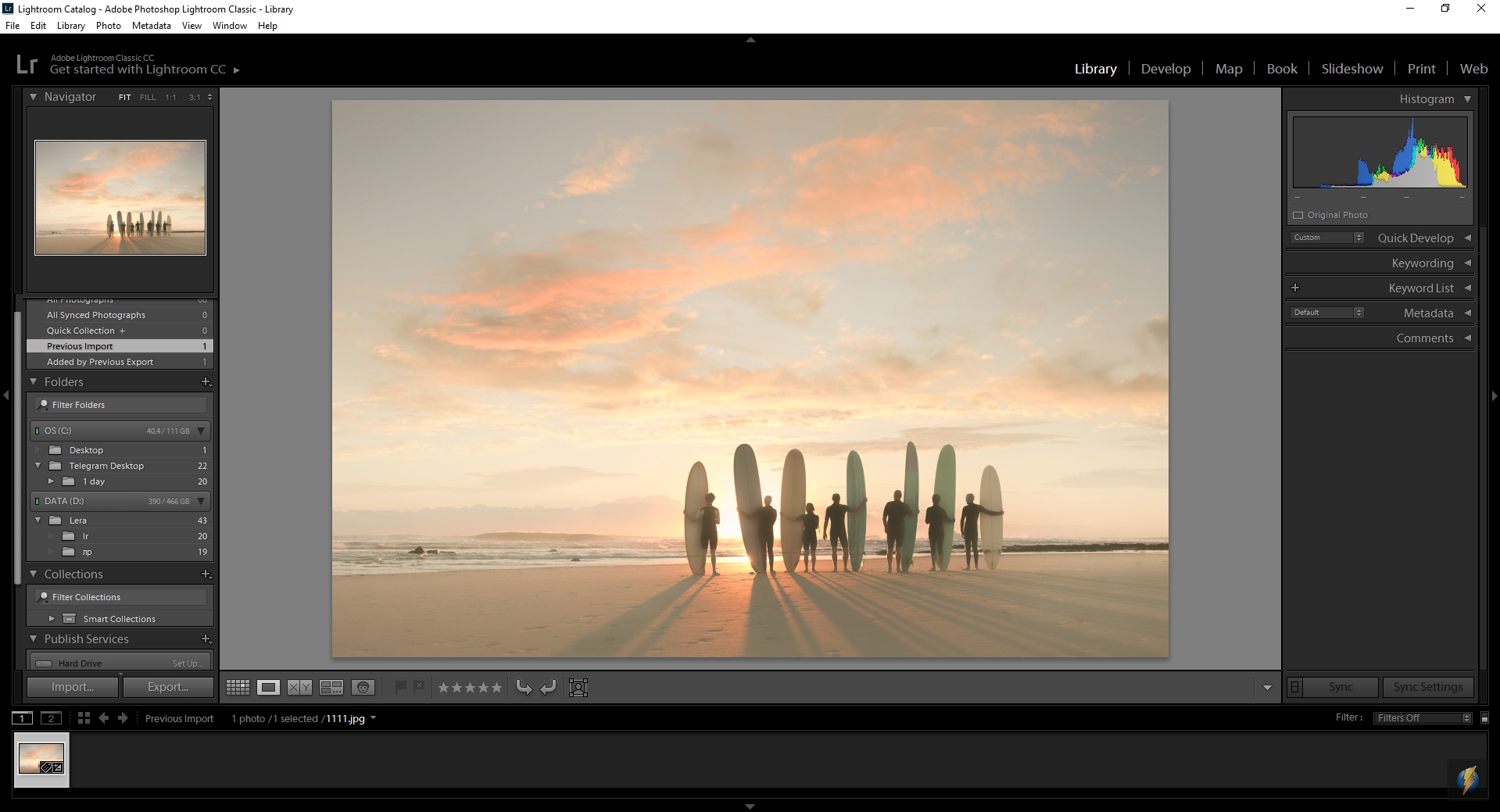Collapse the Histogram panel
This screenshot has width=1500, height=812.
[x=1467, y=99]
